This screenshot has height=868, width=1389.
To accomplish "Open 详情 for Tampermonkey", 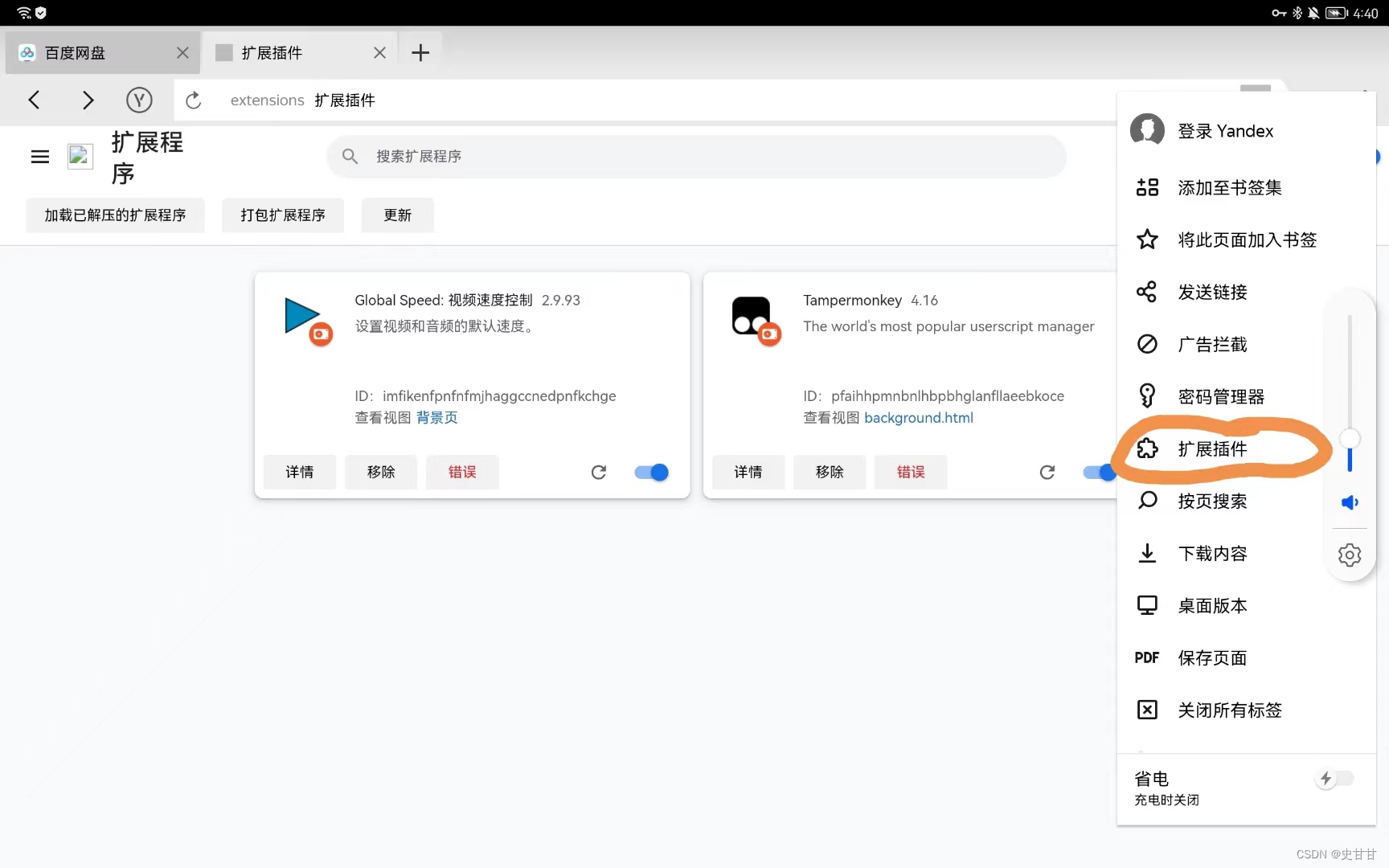I will pyautogui.click(x=748, y=472).
